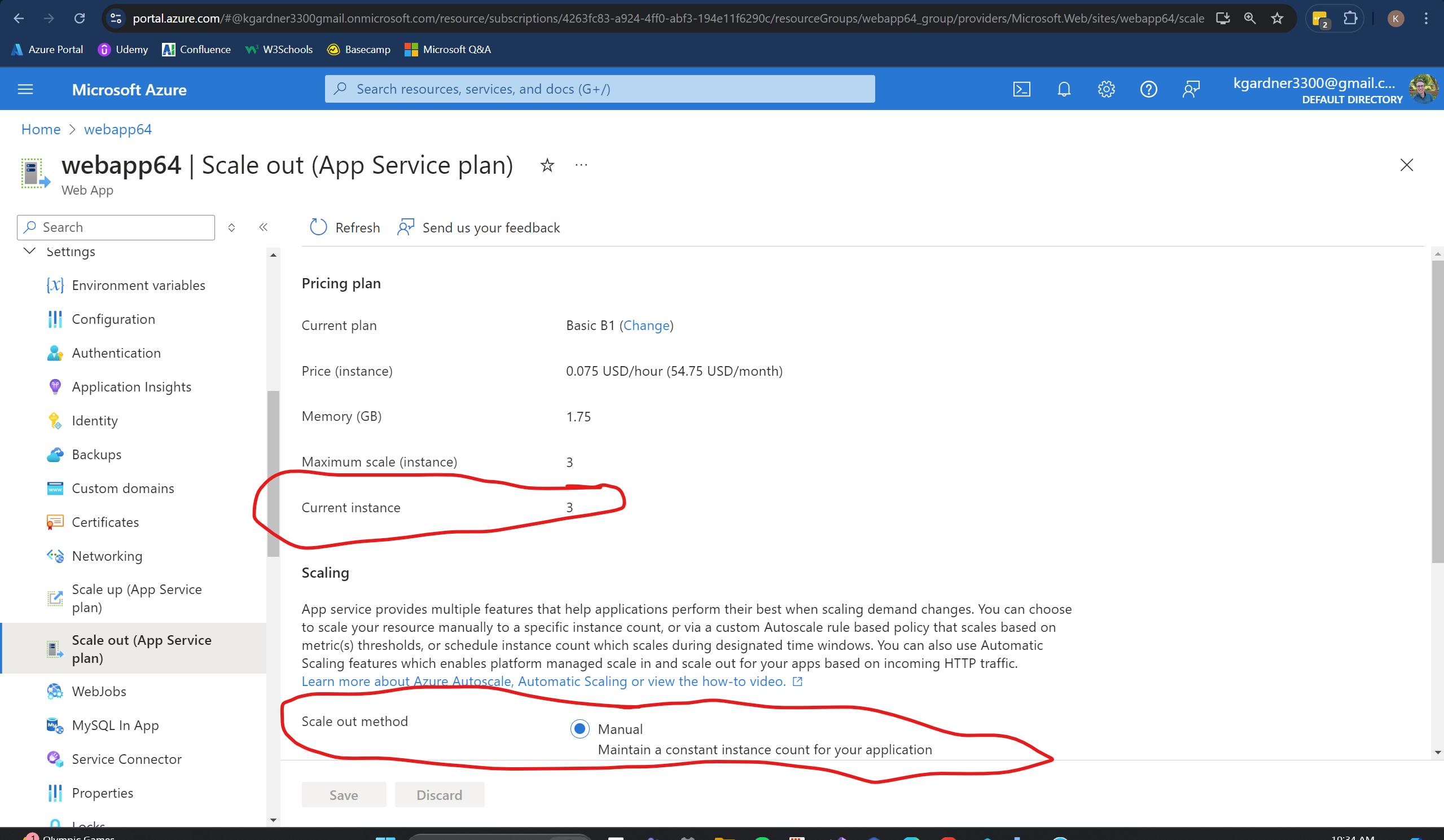Screen dimensions: 1444x840
Task: Open more options ellipsis beside title
Action: tap(581, 165)
